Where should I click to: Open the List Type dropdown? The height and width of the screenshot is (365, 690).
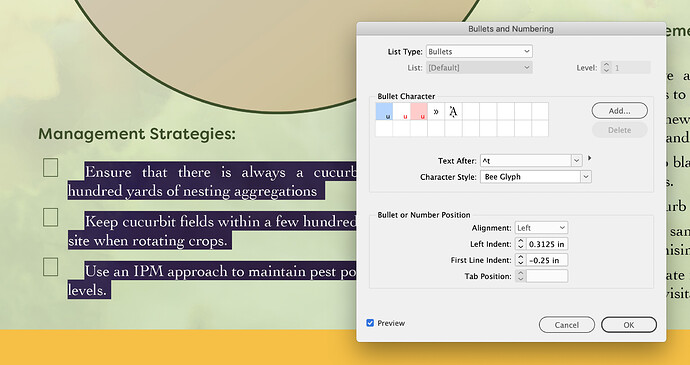point(479,52)
